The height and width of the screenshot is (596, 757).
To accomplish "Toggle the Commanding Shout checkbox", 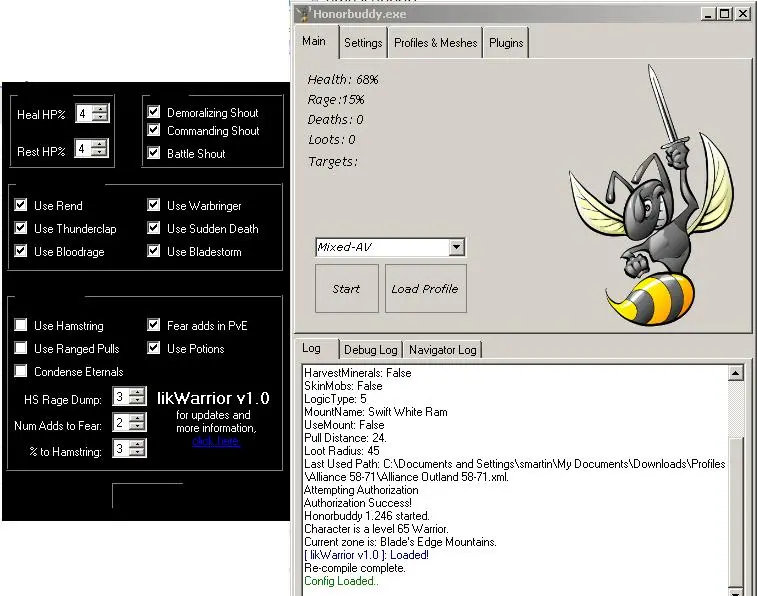I will 154,130.
